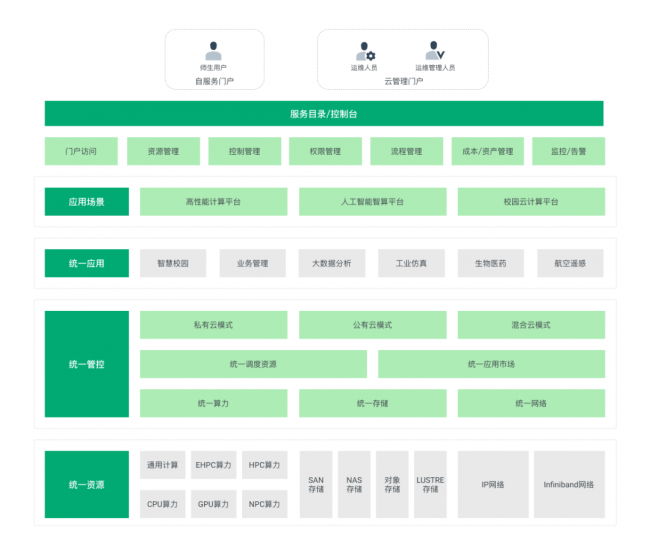Click the 统一网络 block
Image resolution: width=650 pixels, height=545 pixels.
(x=531, y=403)
